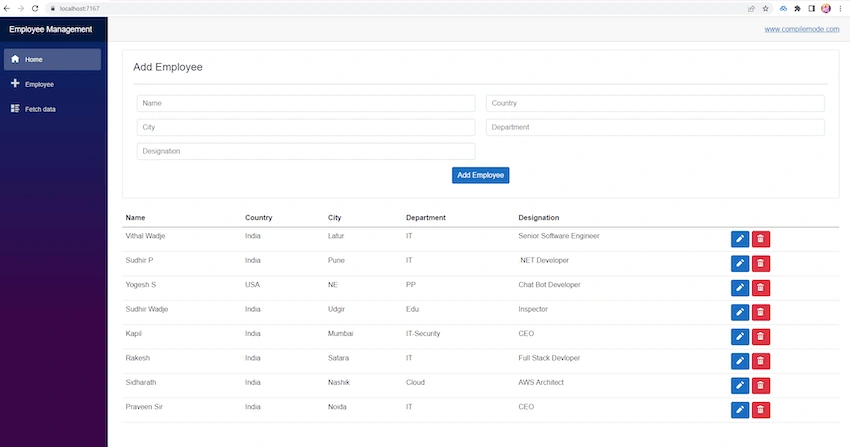Delete the Sidharath employee entry

coord(761,385)
